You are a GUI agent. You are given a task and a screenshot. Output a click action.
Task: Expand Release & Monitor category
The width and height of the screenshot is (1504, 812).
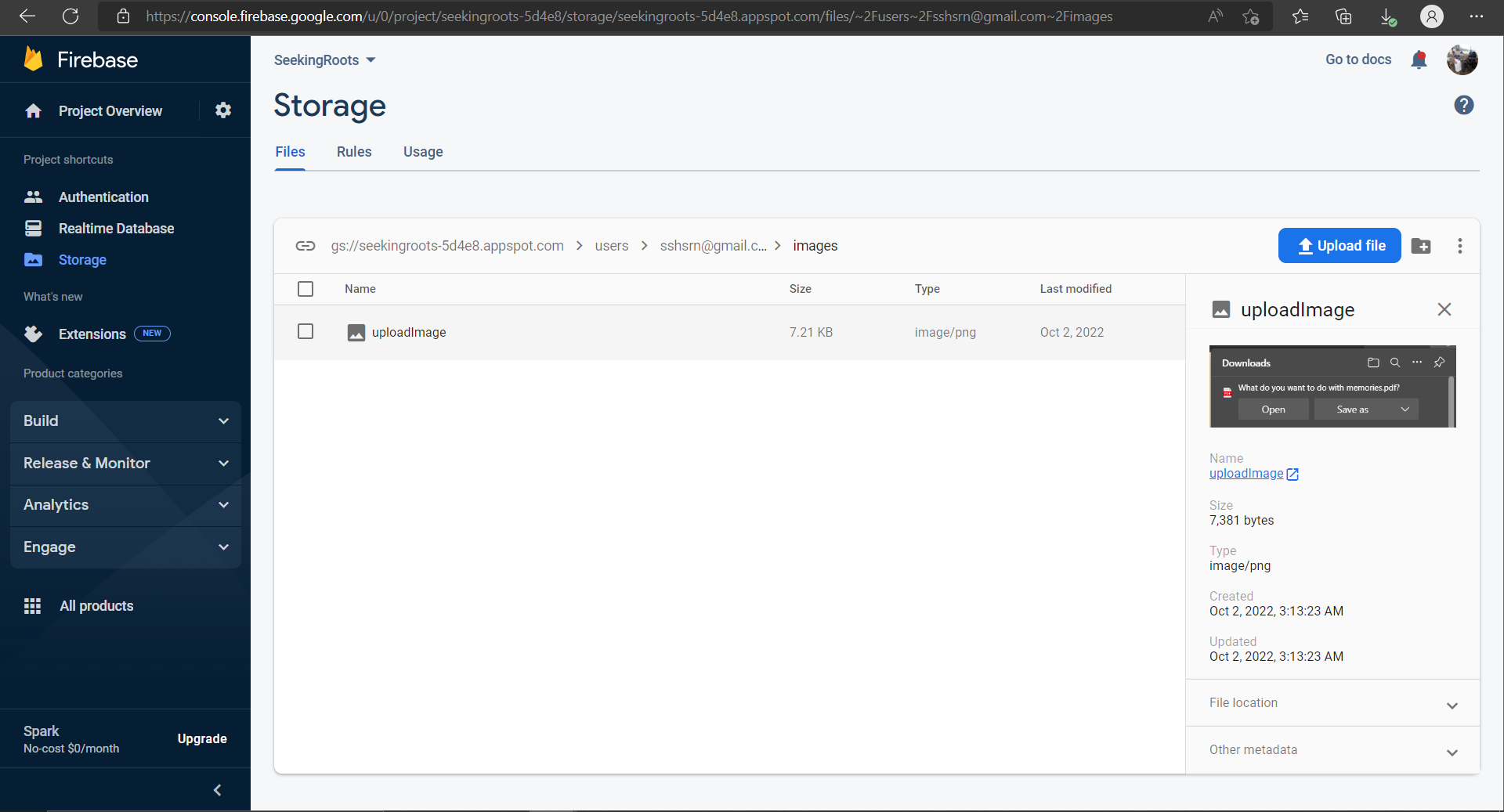pos(125,464)
